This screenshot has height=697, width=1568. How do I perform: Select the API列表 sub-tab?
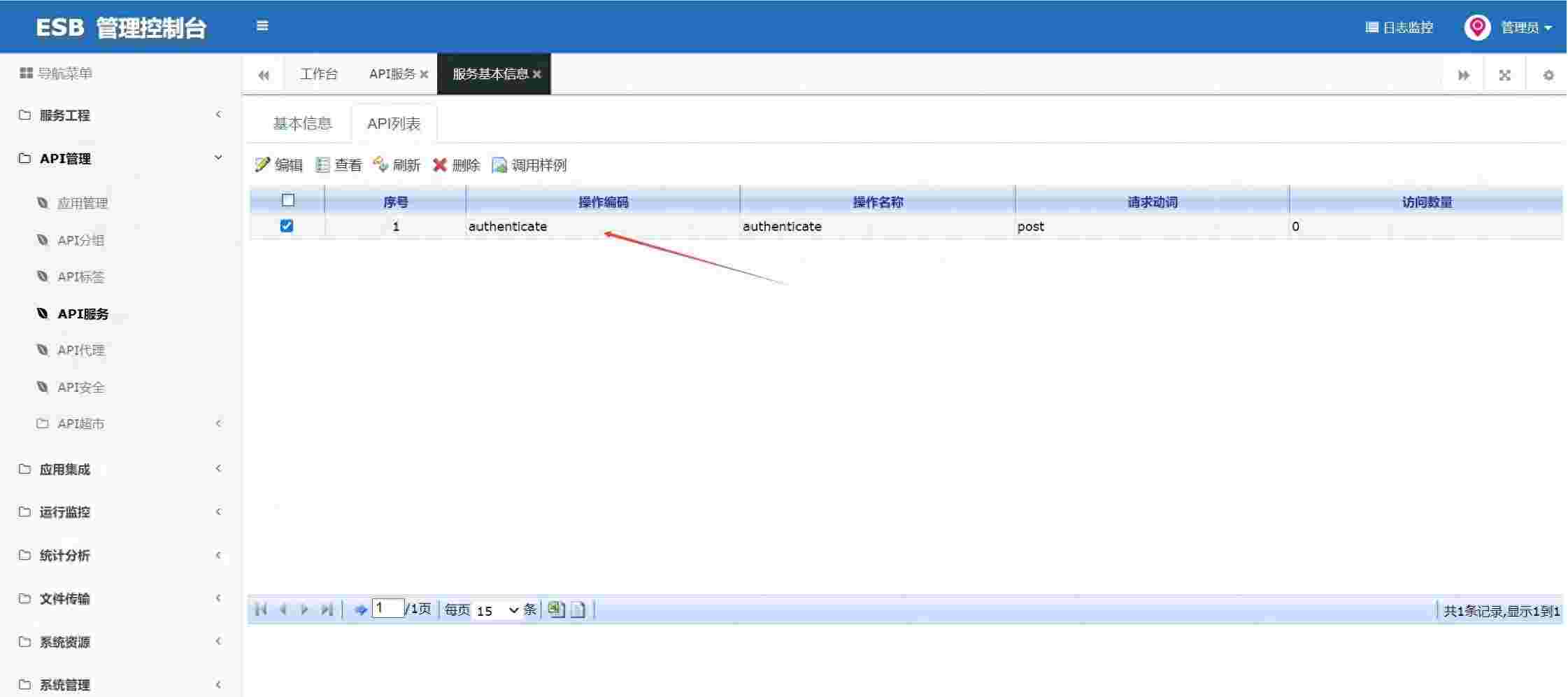pyautogui.click(x=394, y=124)
